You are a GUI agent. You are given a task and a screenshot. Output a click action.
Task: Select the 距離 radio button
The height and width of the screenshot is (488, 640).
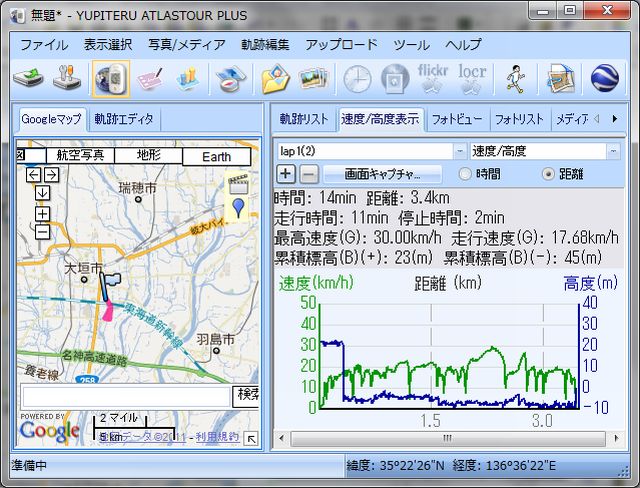point(548,174)
